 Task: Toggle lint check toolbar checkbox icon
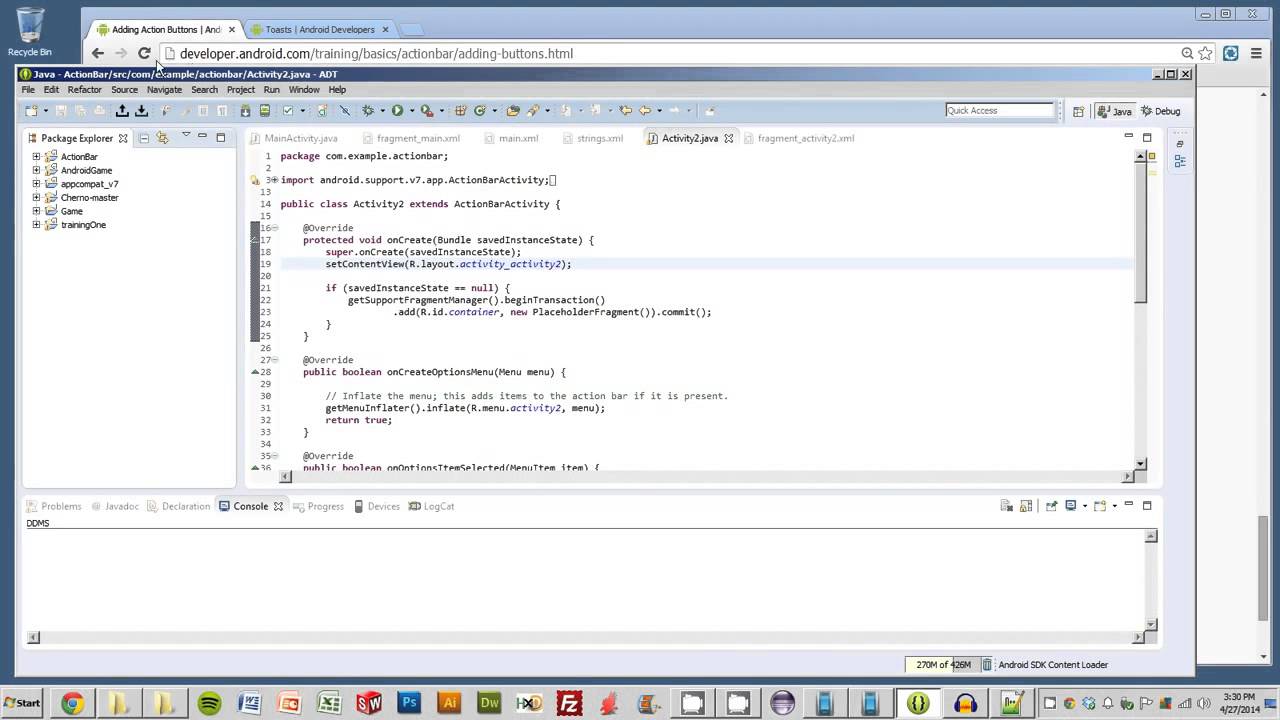tap(288, 110)
